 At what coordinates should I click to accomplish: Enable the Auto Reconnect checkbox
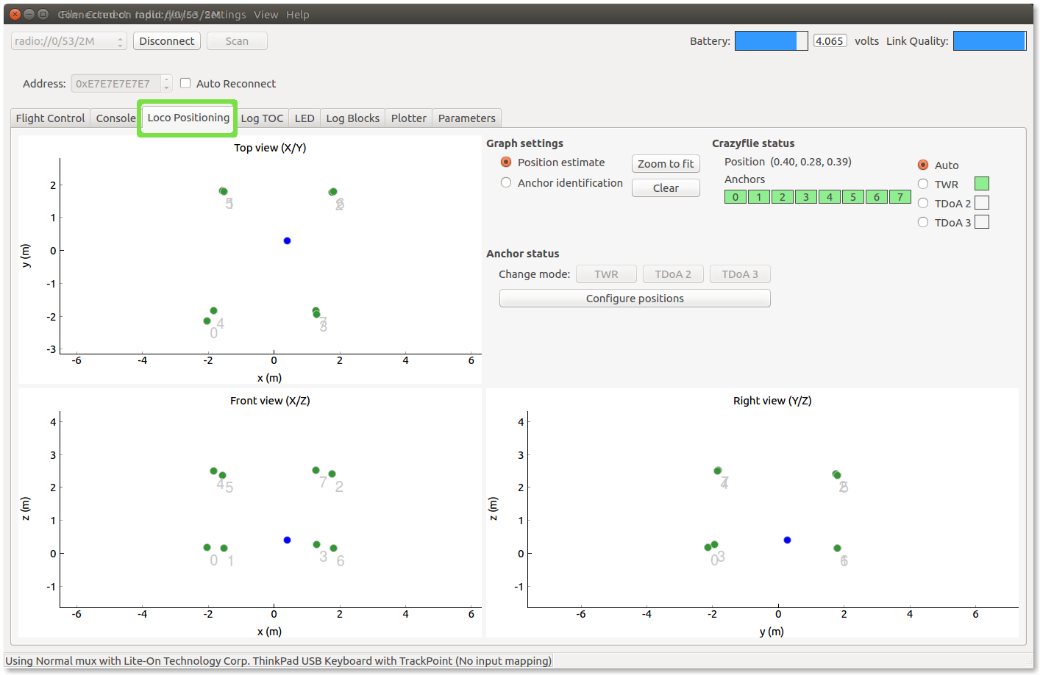[186, 84]
